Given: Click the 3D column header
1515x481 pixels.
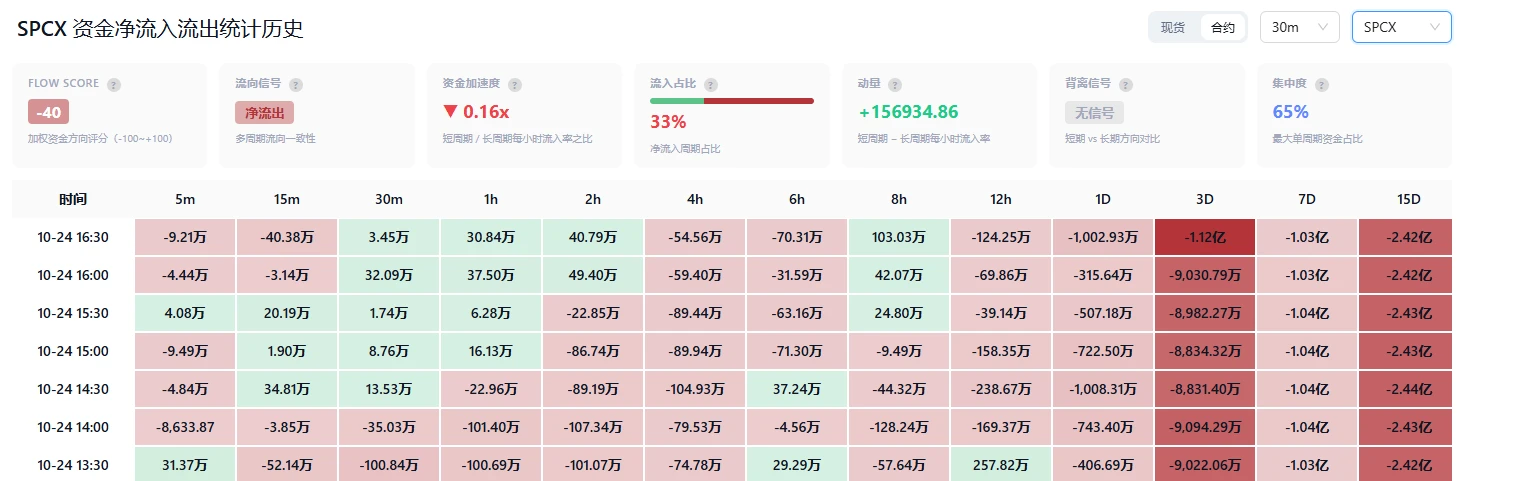Looking at the screenshot, I should (x=1205, y=200).
